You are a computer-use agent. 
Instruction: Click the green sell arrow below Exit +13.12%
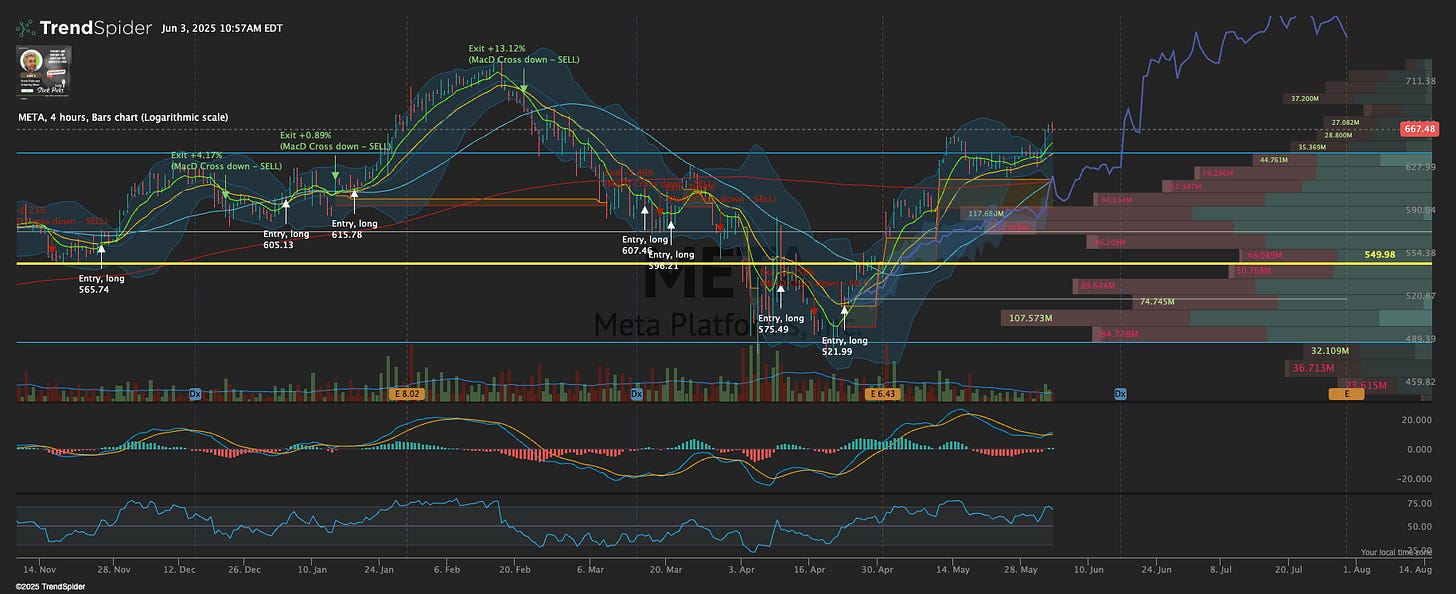pyautogui.click(x=523, y=90)
